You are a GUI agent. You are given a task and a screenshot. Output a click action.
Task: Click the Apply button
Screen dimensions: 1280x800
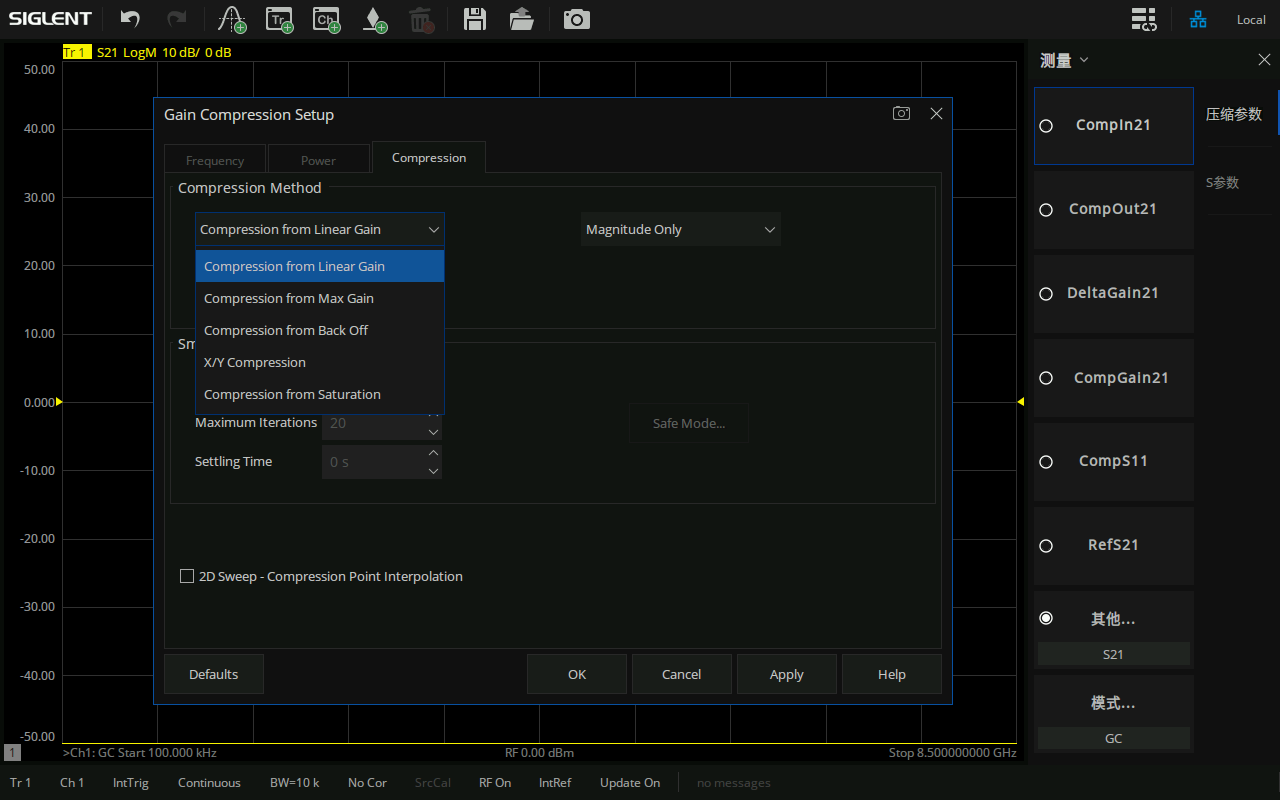[x=786, y=674]
